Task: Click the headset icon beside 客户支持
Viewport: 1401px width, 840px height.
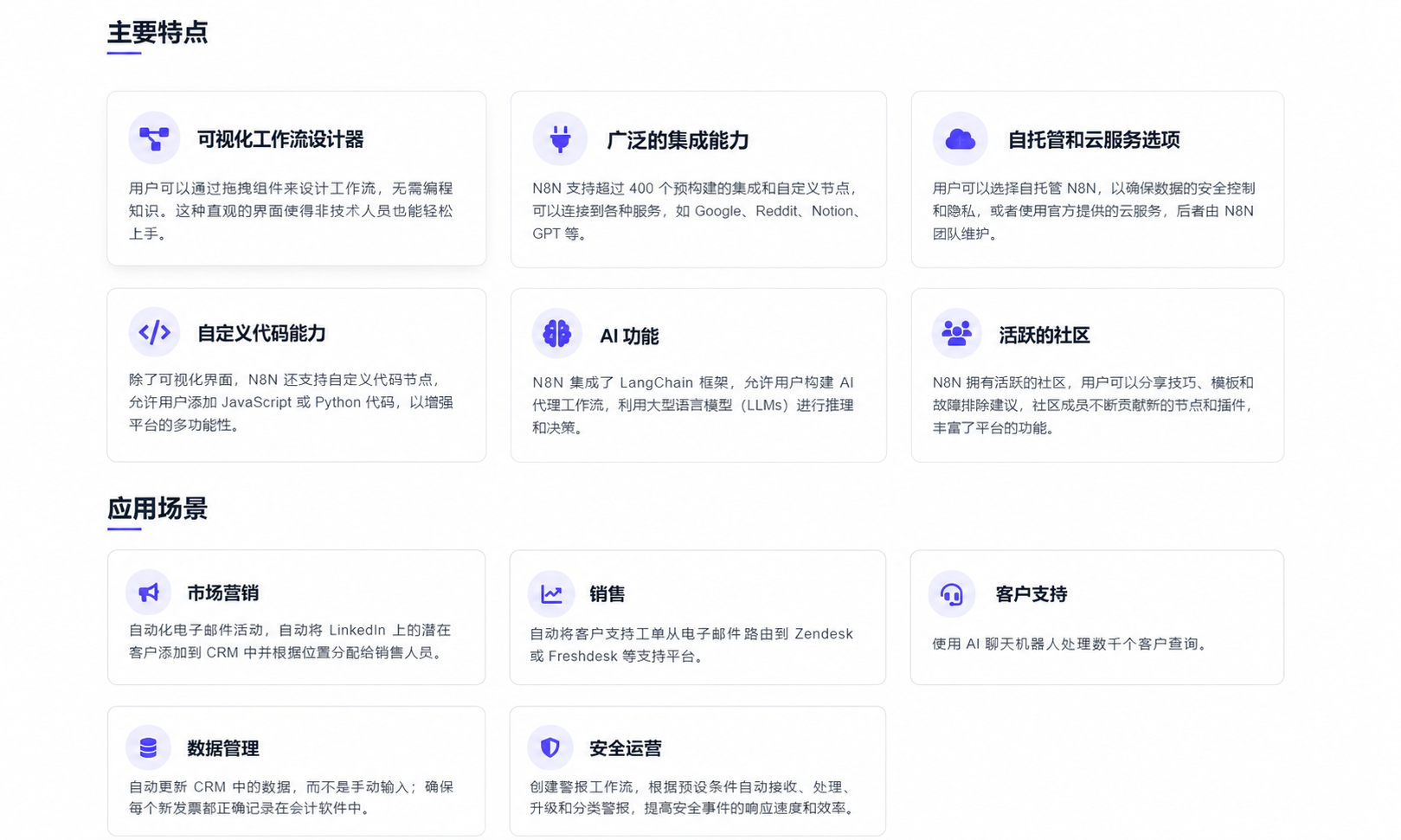Action: click(952, 594)
